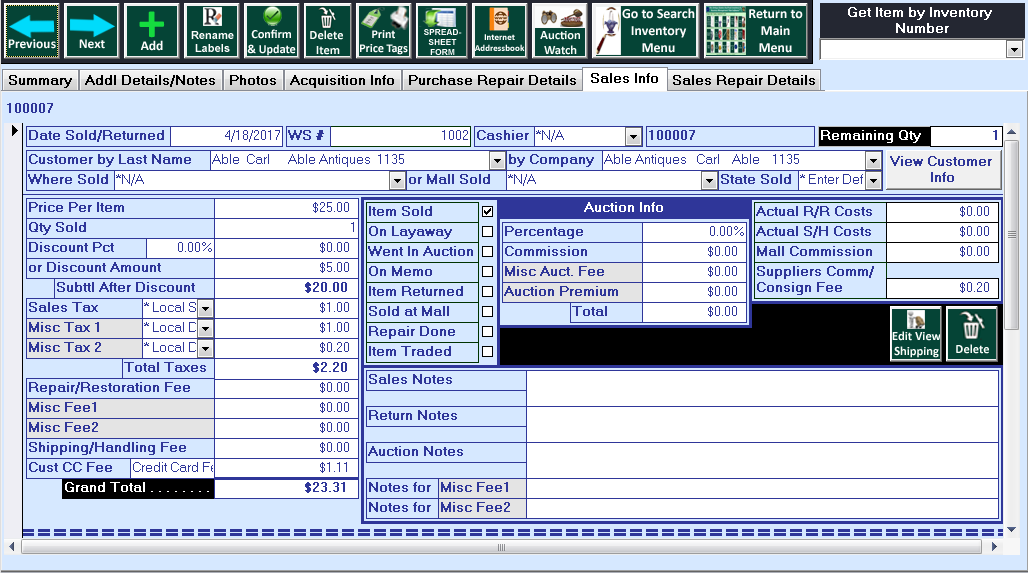This screenshot has width=1028, height=573.
Task: Enable the On Layaway checkbox
Action: pyautogui.click(x=487, y=232)
